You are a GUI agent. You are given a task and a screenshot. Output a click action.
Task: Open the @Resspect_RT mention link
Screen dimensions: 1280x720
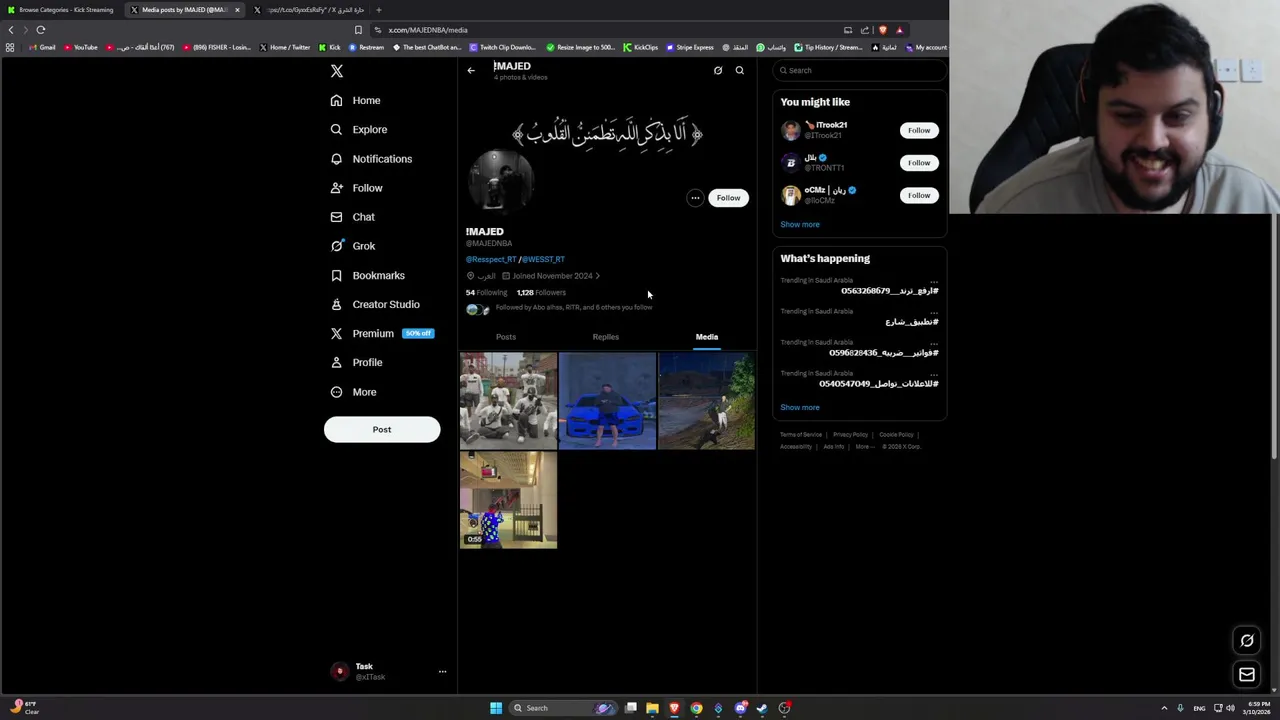coord(491,259)
